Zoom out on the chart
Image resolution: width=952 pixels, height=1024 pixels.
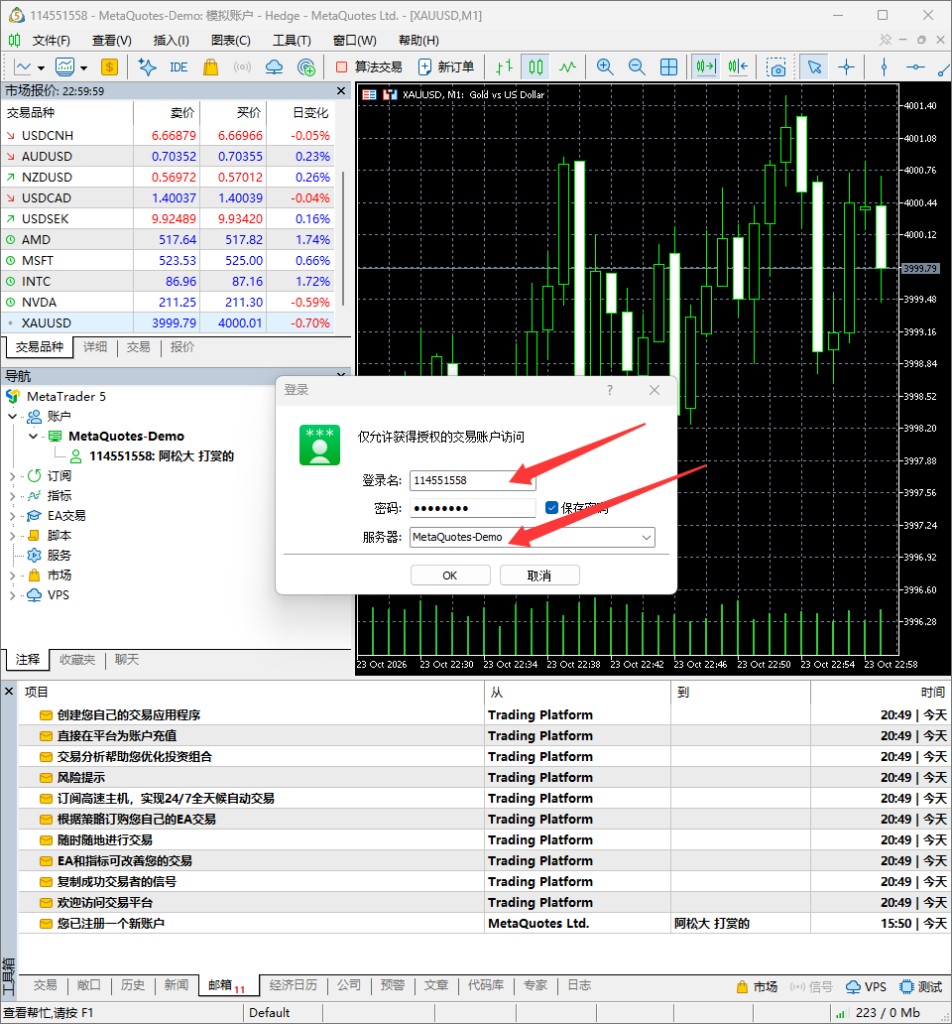pos(637,67)
